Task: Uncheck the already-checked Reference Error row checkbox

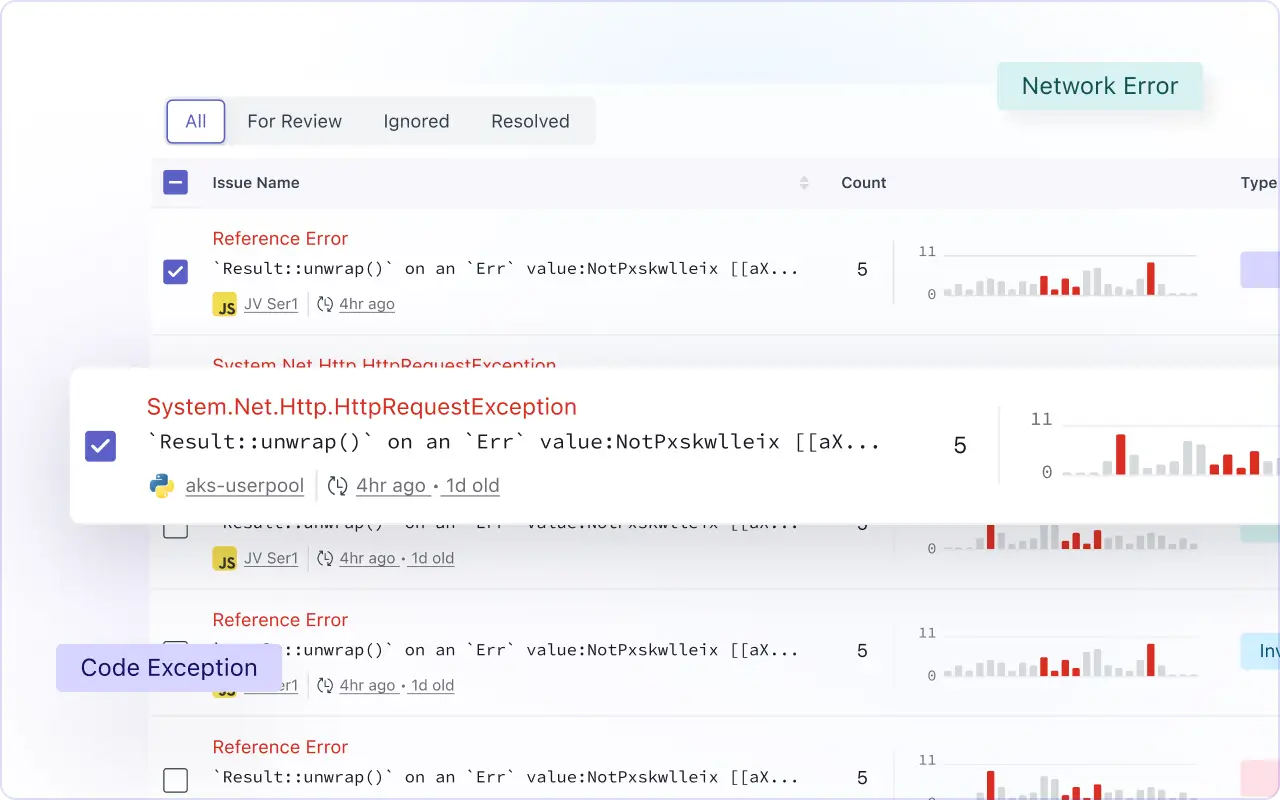Action: coord(176,272)
